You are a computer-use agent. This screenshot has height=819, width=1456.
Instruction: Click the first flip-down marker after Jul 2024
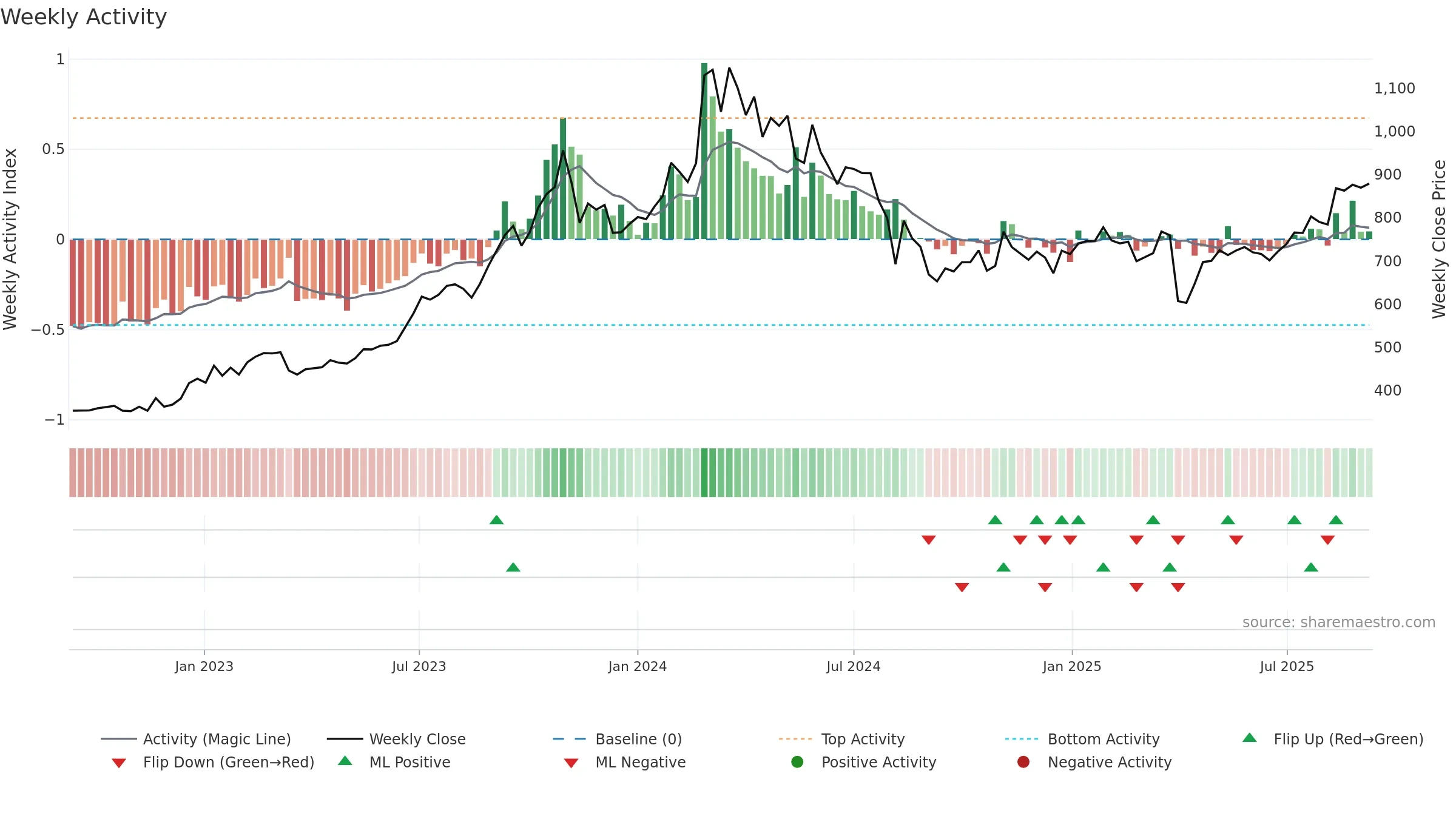click(929, 540)
